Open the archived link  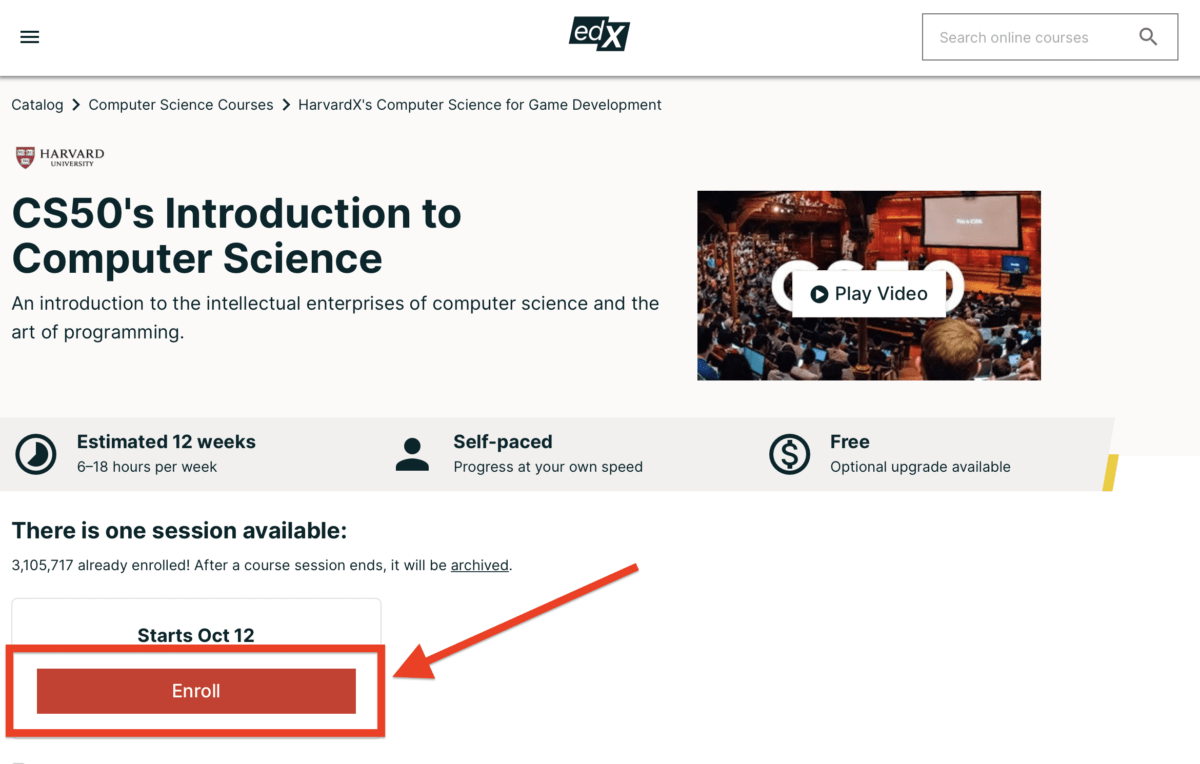click(479, 564)
